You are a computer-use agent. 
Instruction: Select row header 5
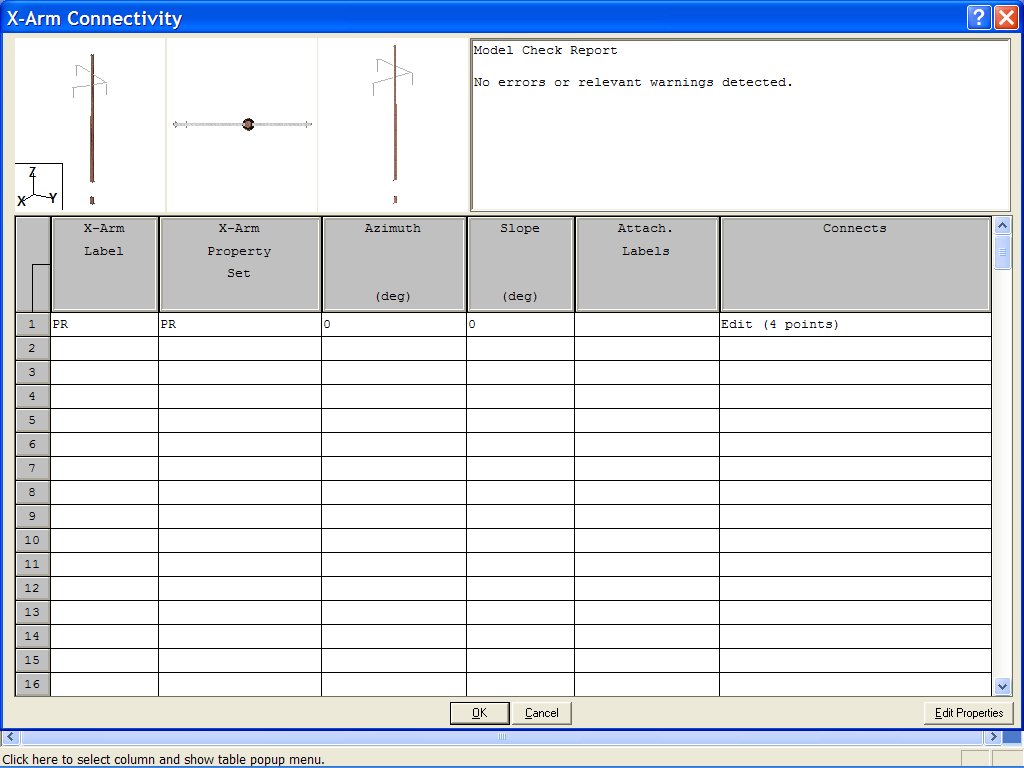click(33, 421)
